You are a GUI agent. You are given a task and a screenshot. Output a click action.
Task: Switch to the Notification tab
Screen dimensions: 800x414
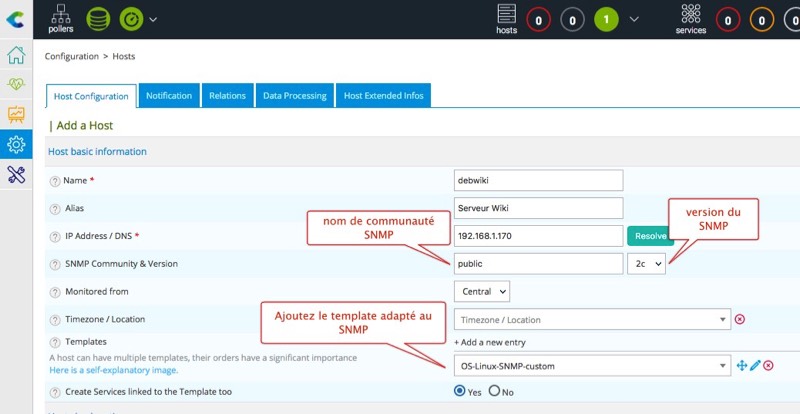point(168,96)
